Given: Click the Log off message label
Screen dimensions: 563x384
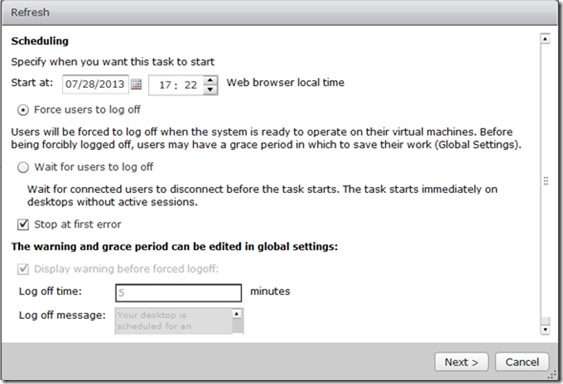Looking at the screenshot, I should click(62, 315).
